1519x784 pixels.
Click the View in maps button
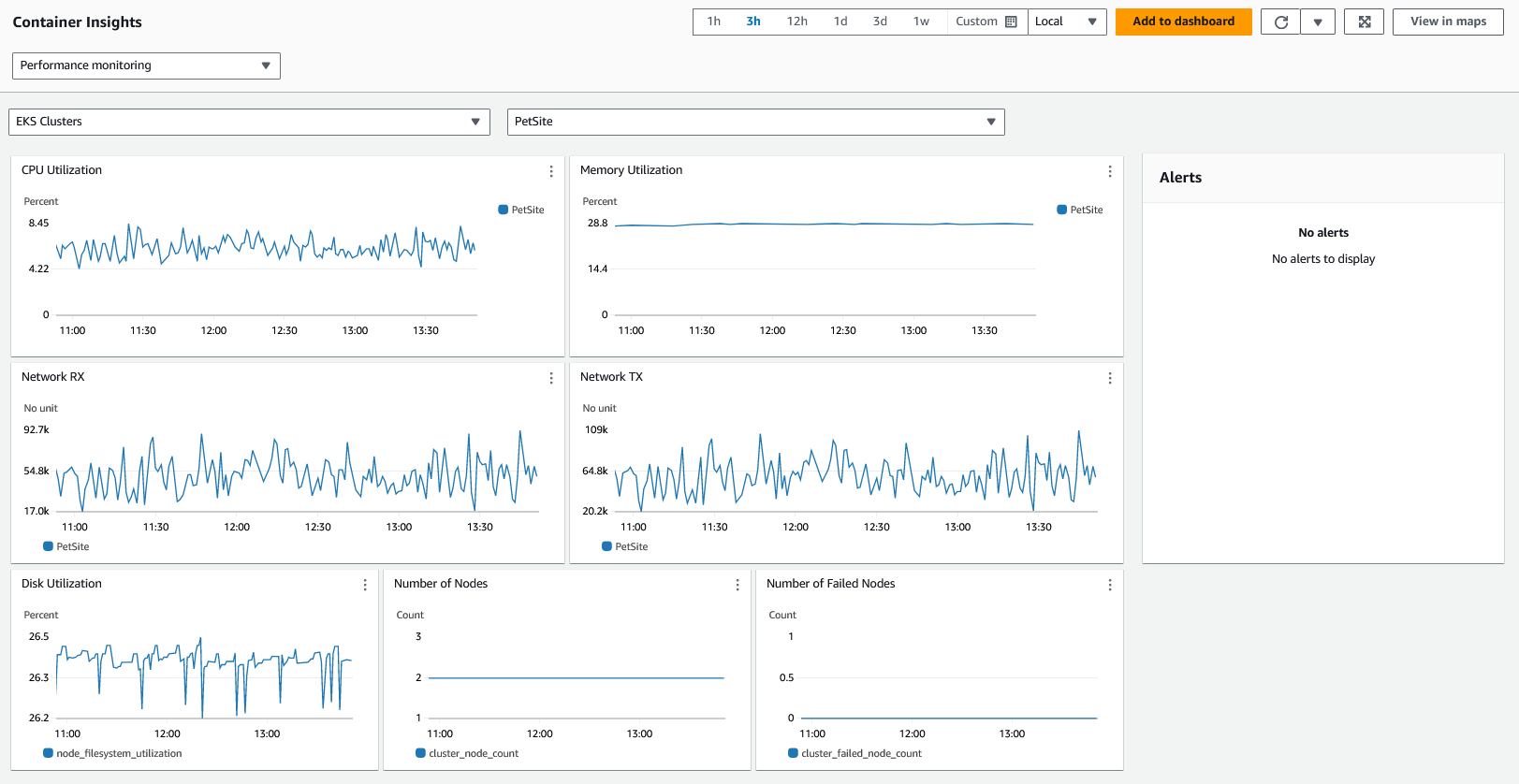[x=1448, y=22]
